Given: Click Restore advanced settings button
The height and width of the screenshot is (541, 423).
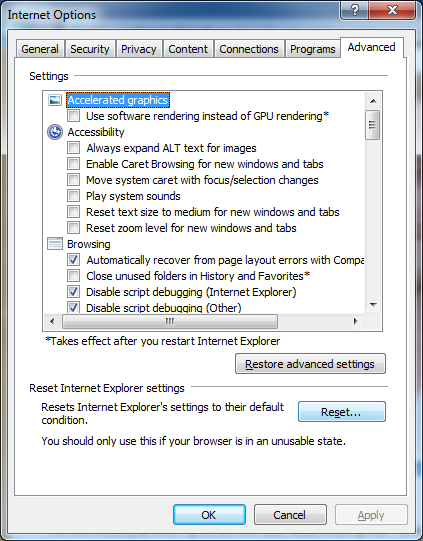Looking at the screenshot, I should pyautogui.click(x=310, y=364).
